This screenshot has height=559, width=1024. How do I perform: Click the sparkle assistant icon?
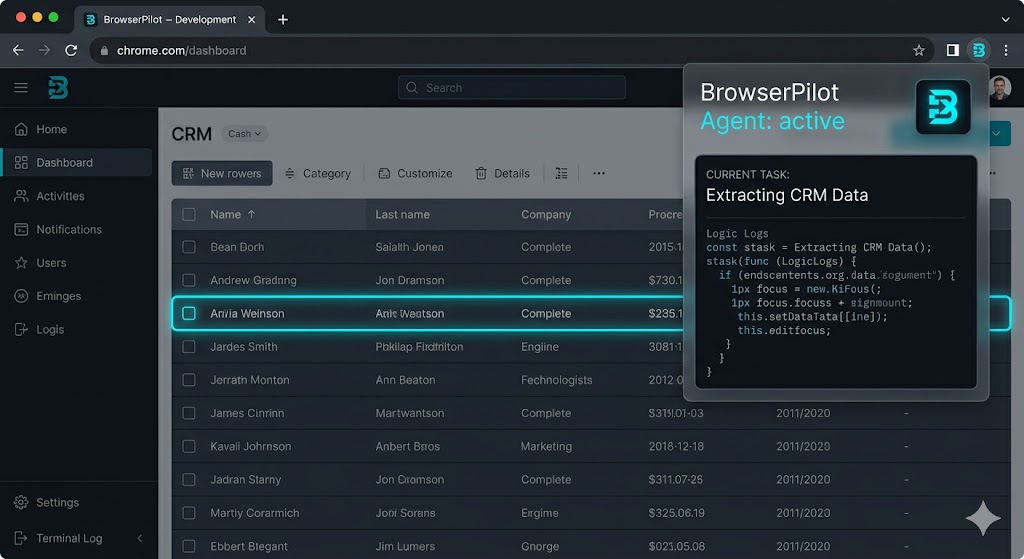coord(983,518)
